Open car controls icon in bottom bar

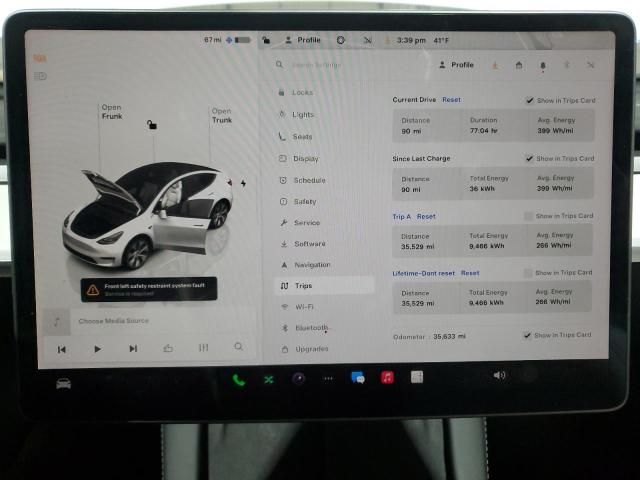click(x=63, y=384)
